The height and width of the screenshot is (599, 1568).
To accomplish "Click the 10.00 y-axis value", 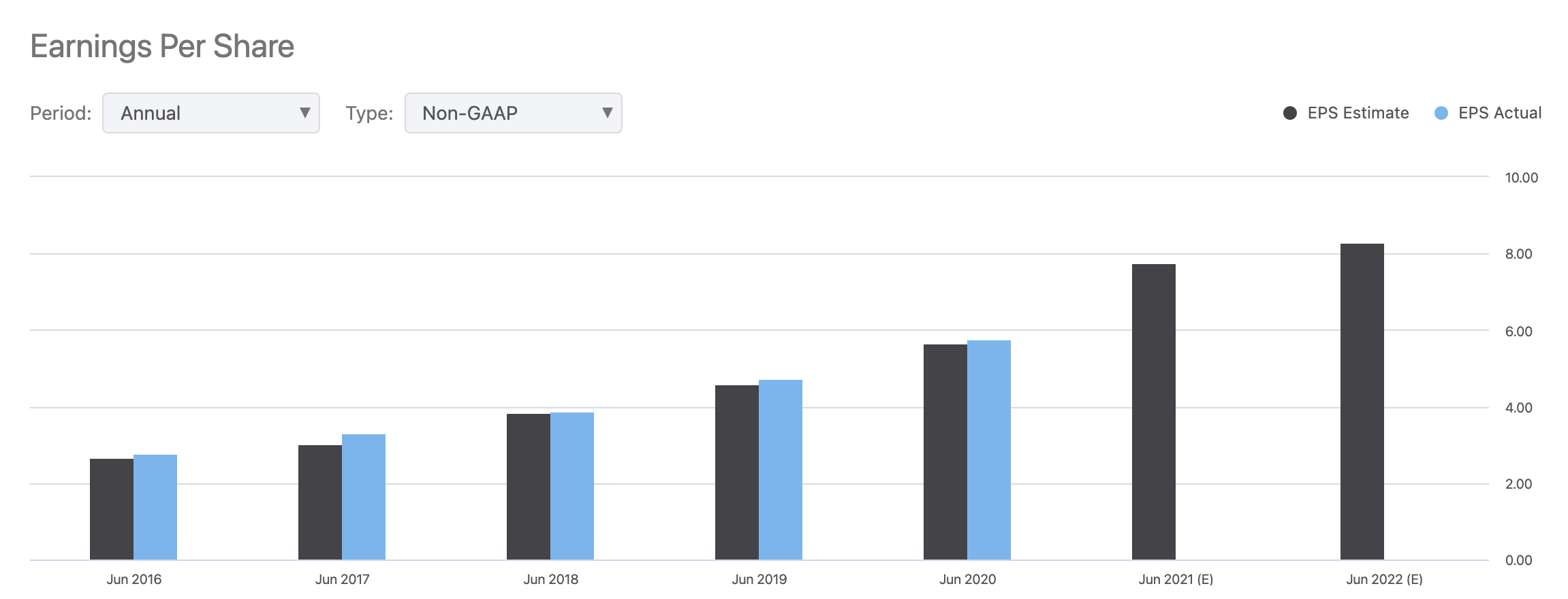I will 1522,178.
